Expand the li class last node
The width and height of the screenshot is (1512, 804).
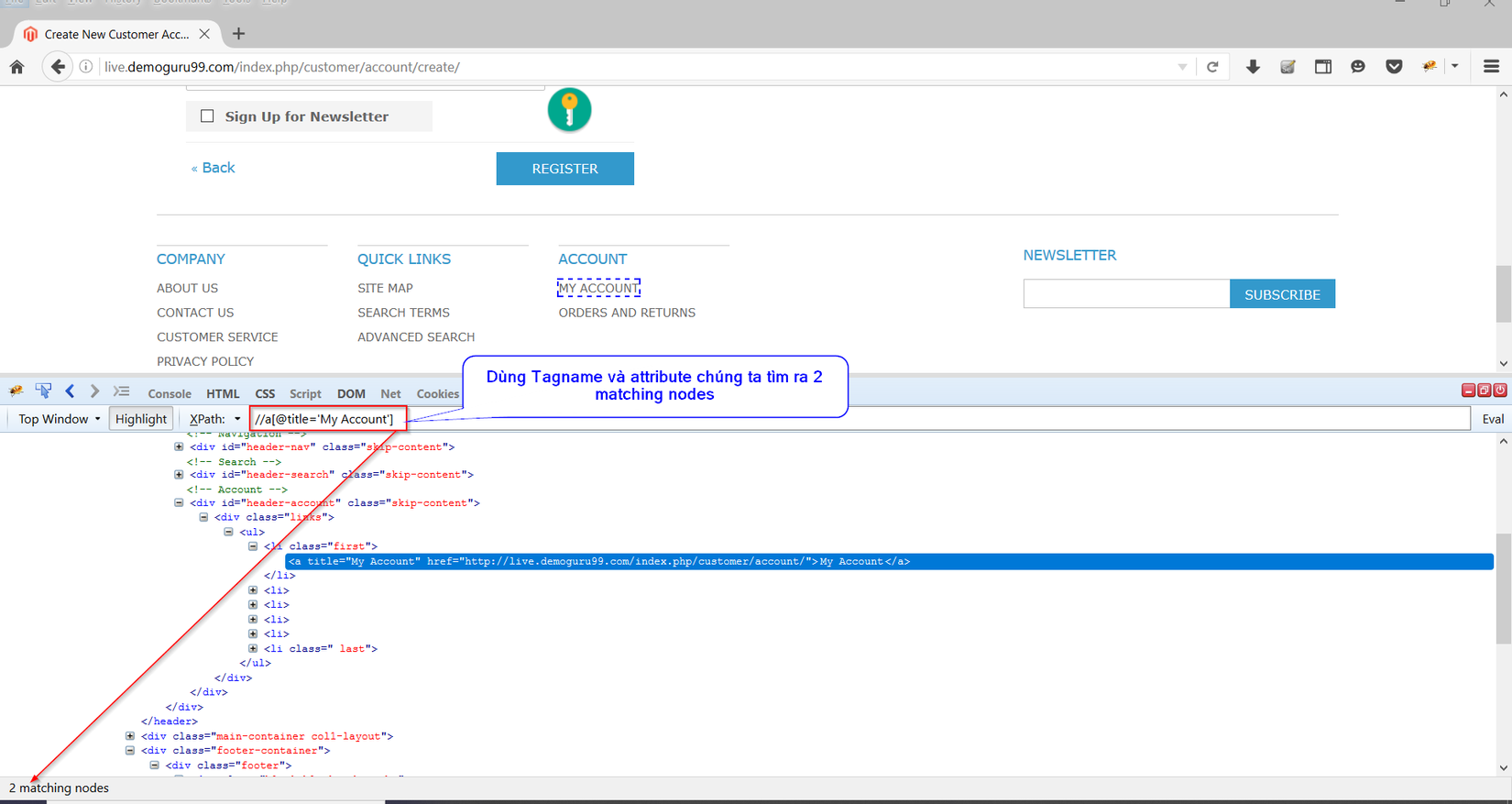(x=253, y=648)
